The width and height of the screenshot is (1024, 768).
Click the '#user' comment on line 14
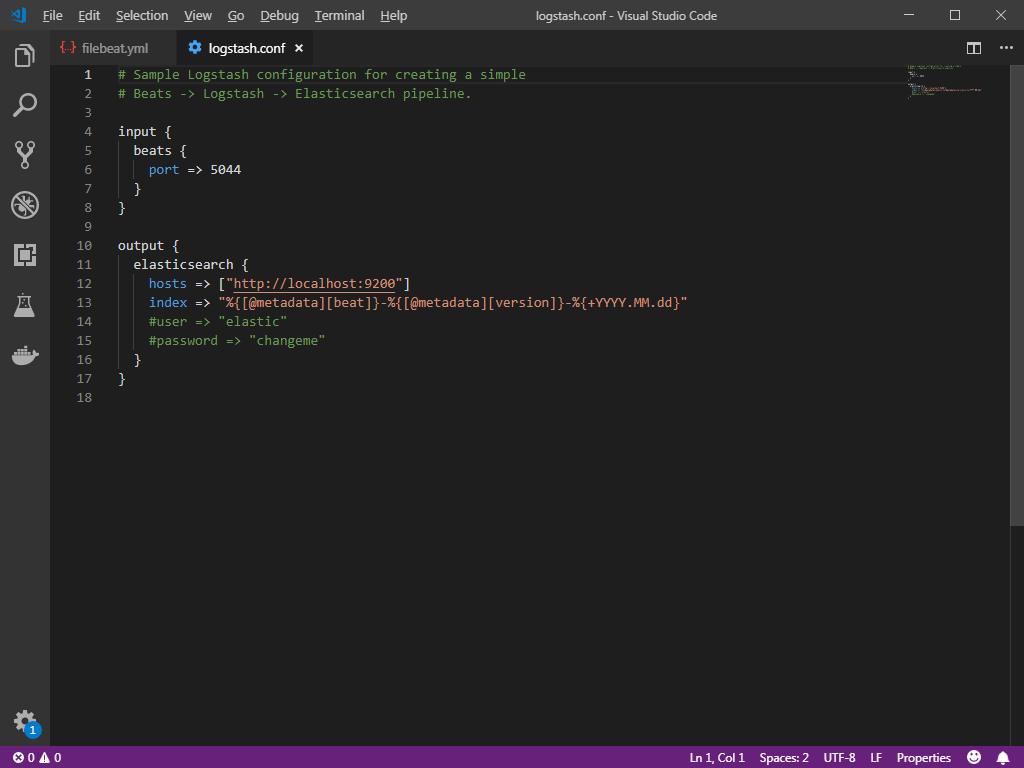(x=168, y=321)
